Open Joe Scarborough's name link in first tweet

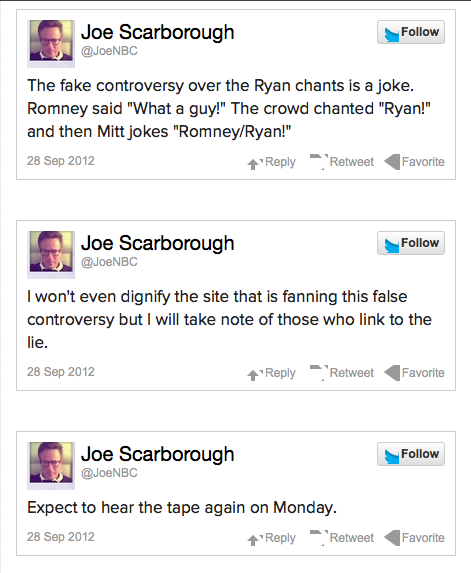tap(157, 33)
